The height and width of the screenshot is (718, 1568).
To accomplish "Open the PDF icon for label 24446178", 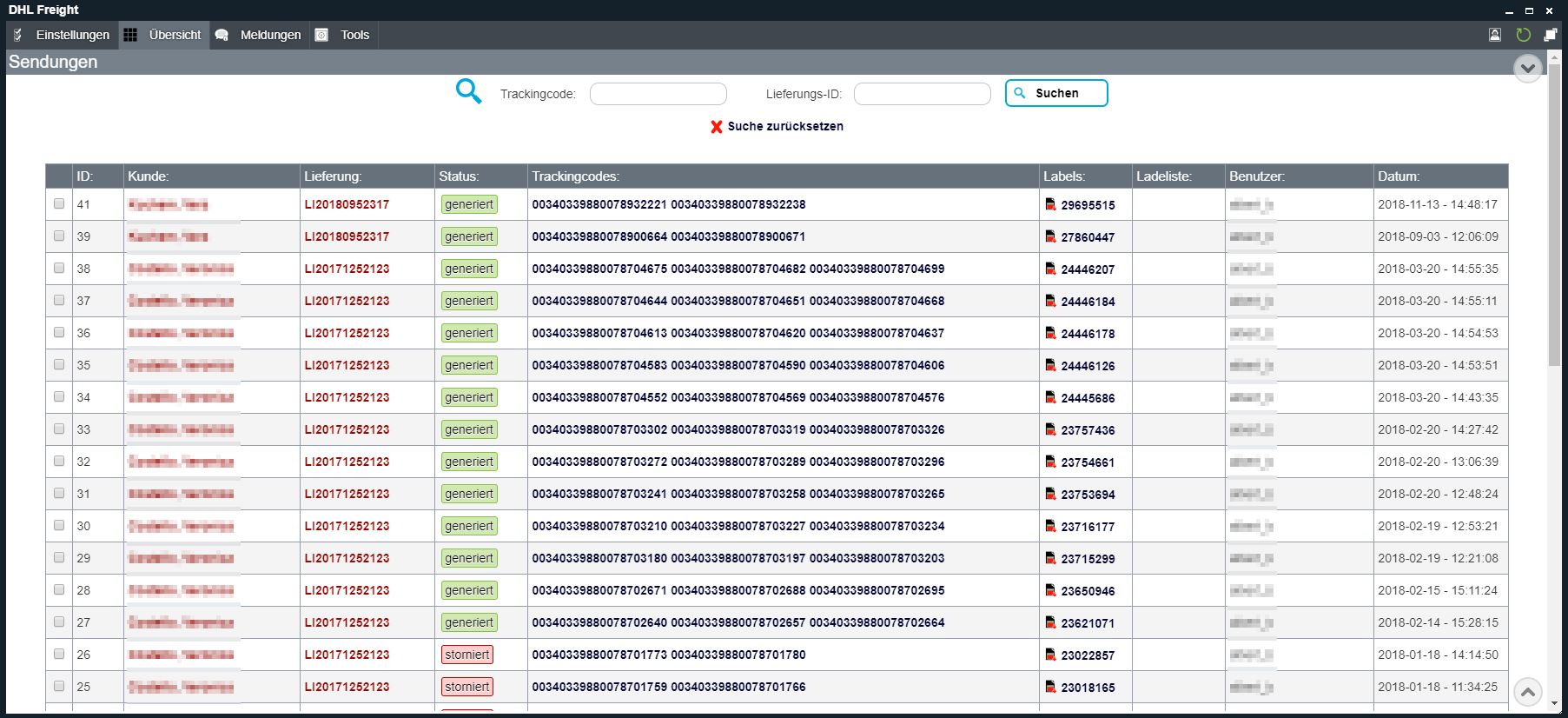I will pos(1050,334).
